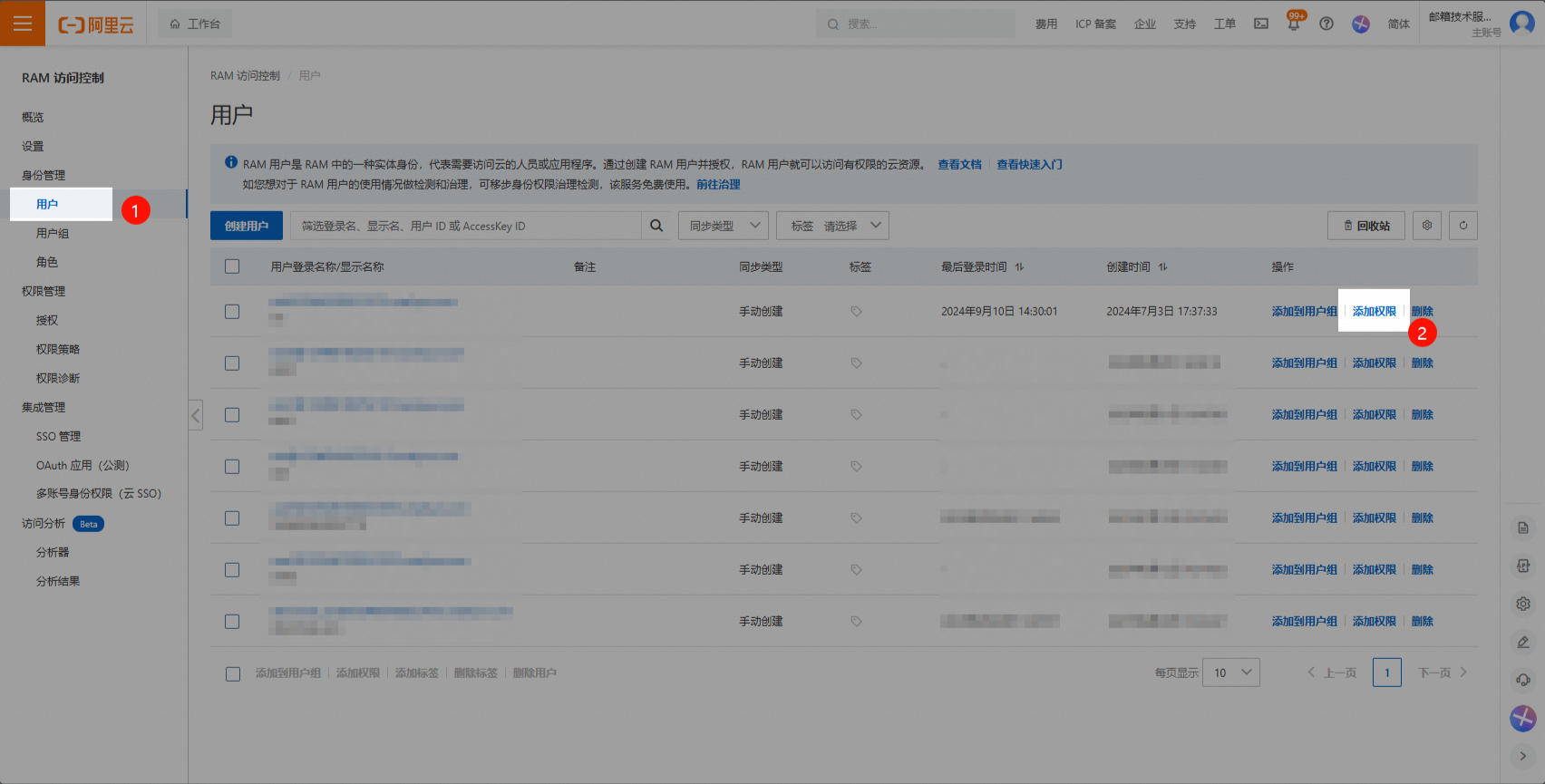
Task: Collapse the 身份管理 sidebar section
Action: [x=44, y=175]
